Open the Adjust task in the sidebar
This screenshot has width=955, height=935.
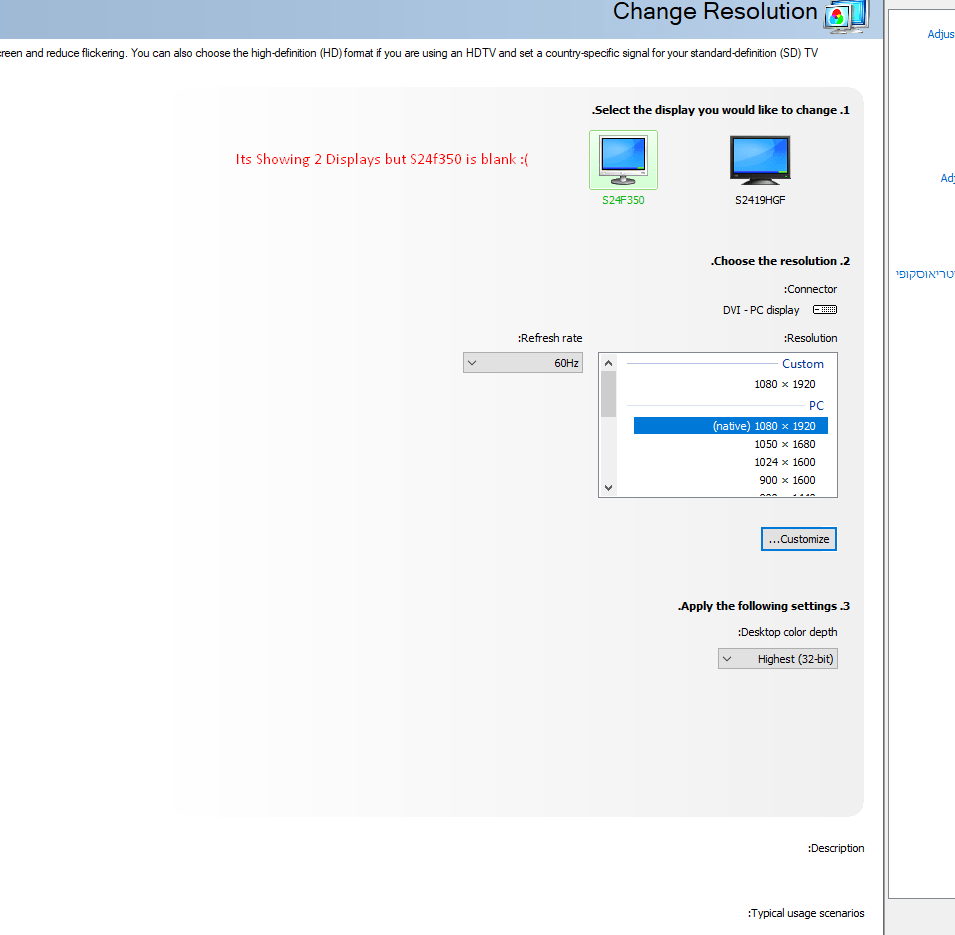click(x=946, y=178)
